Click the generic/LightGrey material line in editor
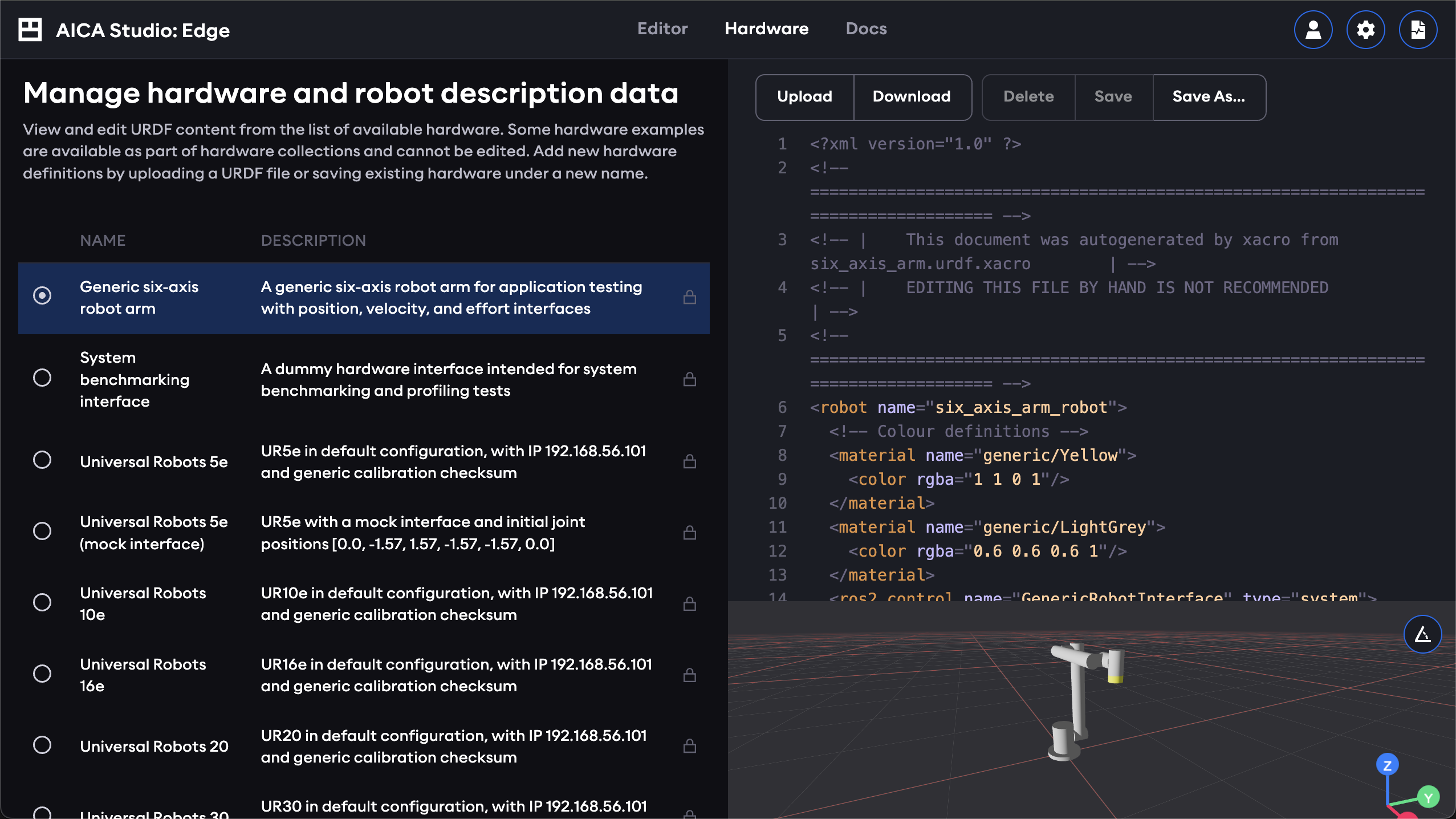The image size is (1456, 819). (x=997, y=527)
